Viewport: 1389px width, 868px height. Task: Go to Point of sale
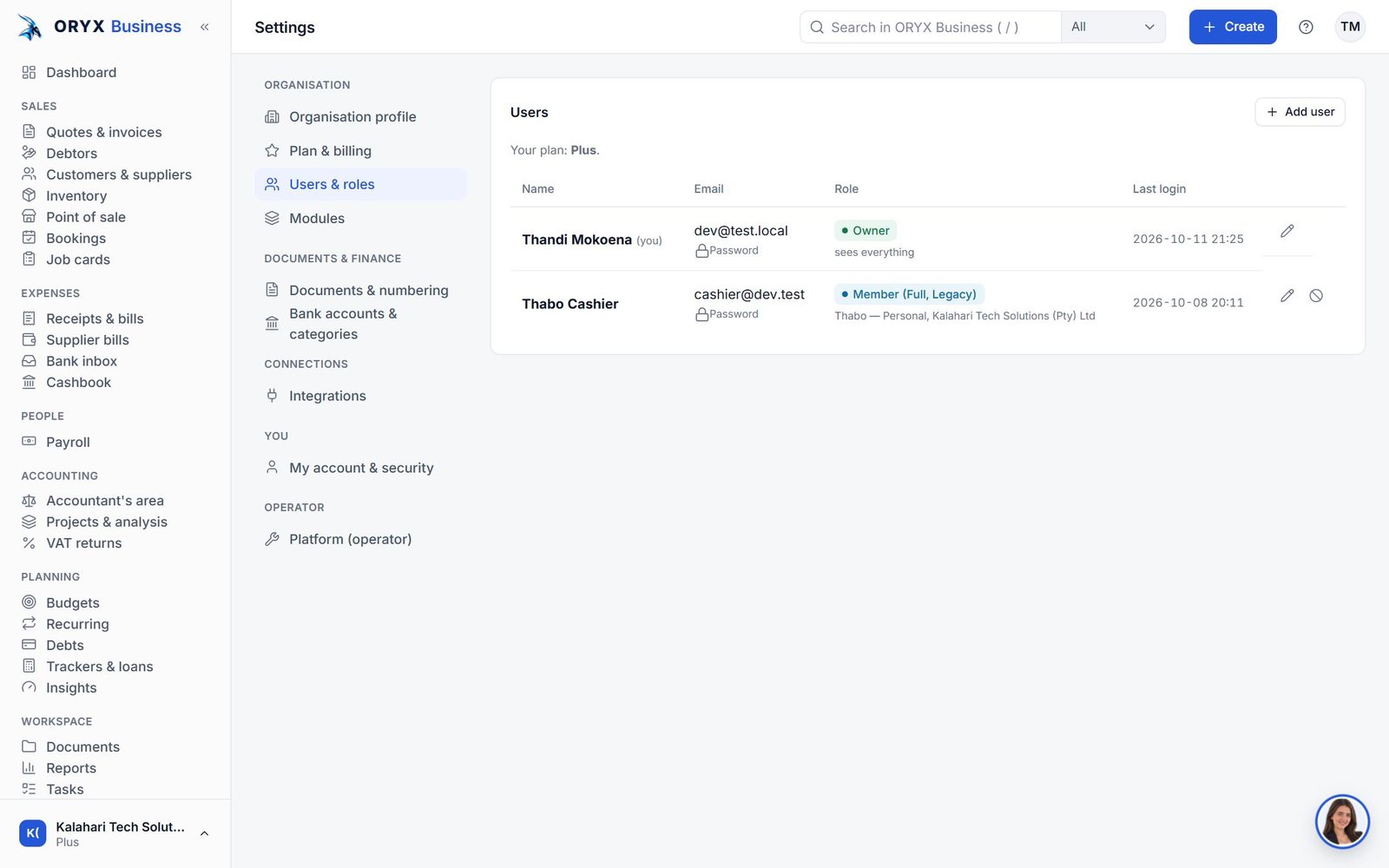coord(86,217)
